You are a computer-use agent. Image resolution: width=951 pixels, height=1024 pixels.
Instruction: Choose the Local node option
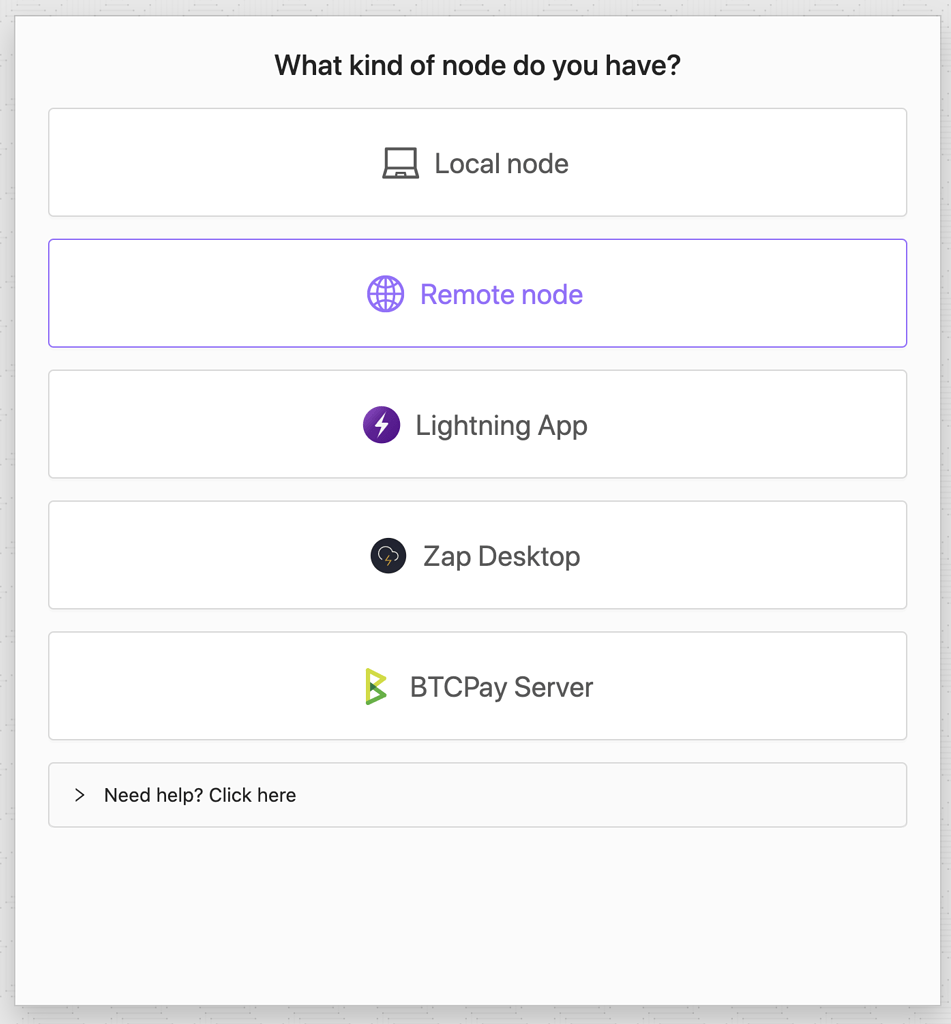(x=477, y=162)
